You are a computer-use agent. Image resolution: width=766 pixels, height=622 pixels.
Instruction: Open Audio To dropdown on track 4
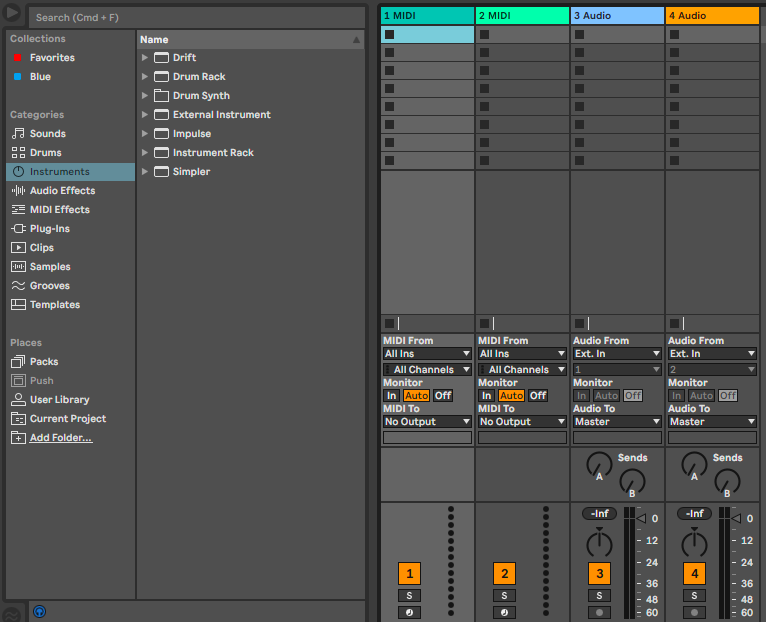[x=712, y=422]
